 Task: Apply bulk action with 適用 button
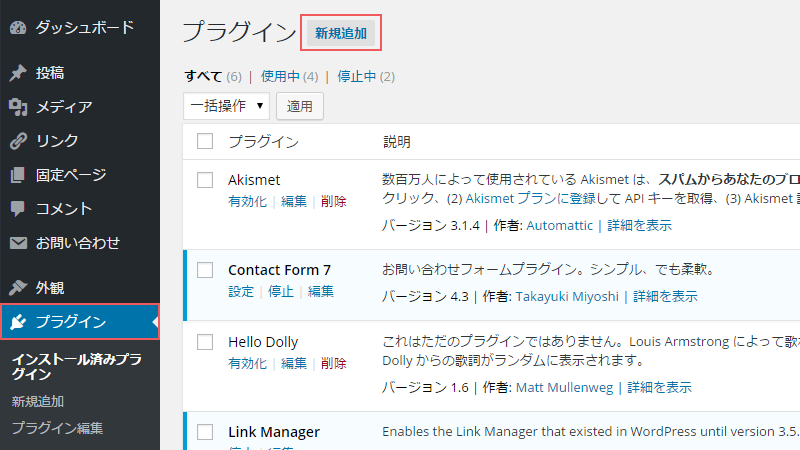tap(299, 106)
